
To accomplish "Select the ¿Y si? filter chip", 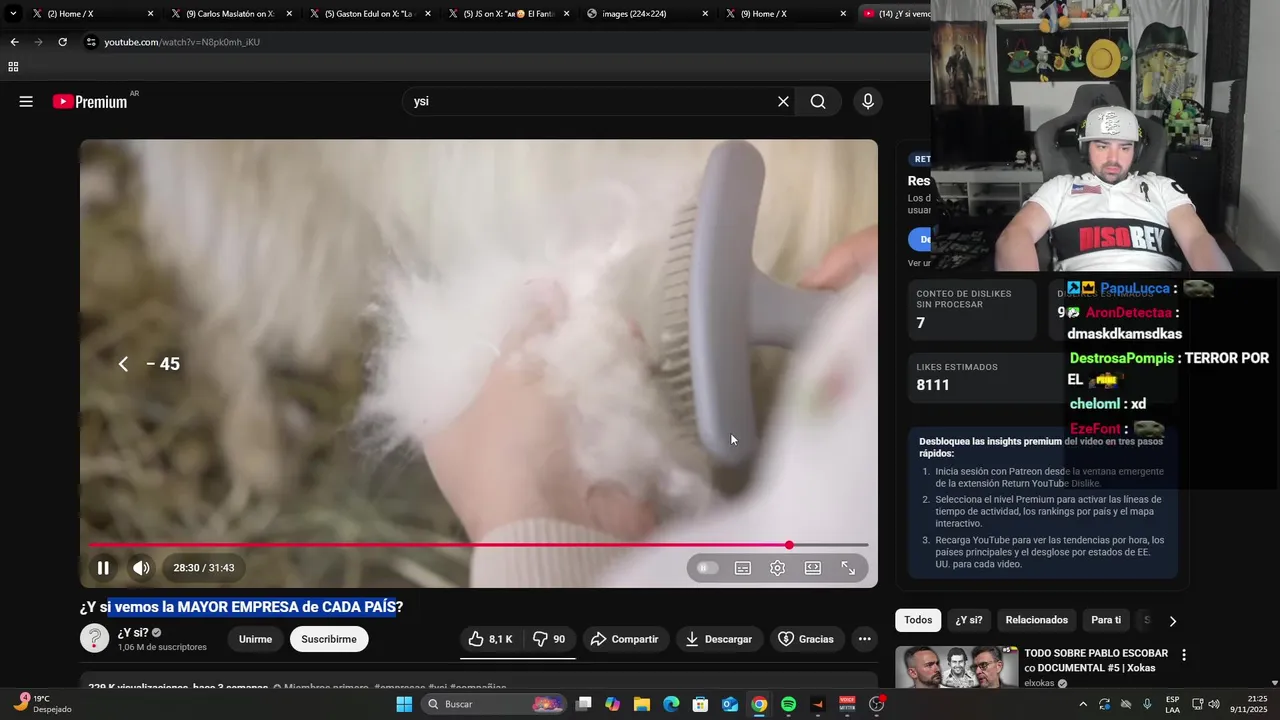I will point(968,620).
